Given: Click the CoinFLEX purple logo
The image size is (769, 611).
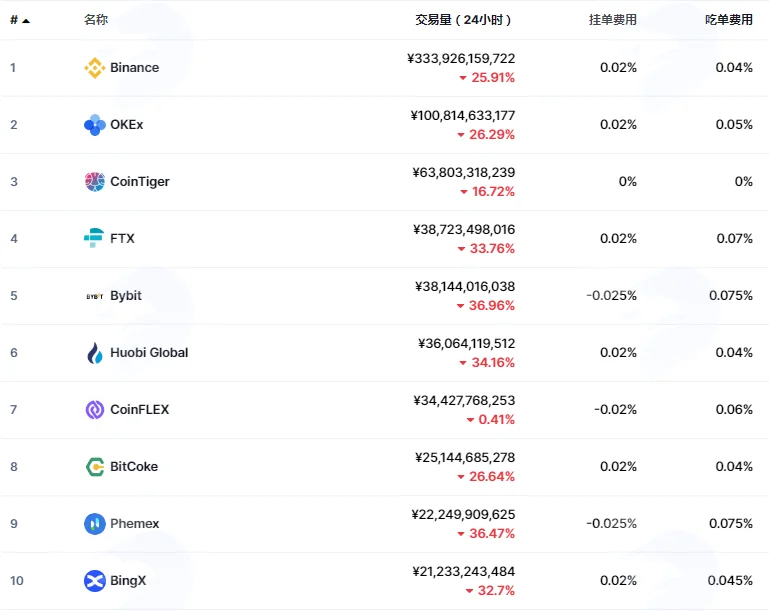Looking at the screenshot, I should [95, 409].
